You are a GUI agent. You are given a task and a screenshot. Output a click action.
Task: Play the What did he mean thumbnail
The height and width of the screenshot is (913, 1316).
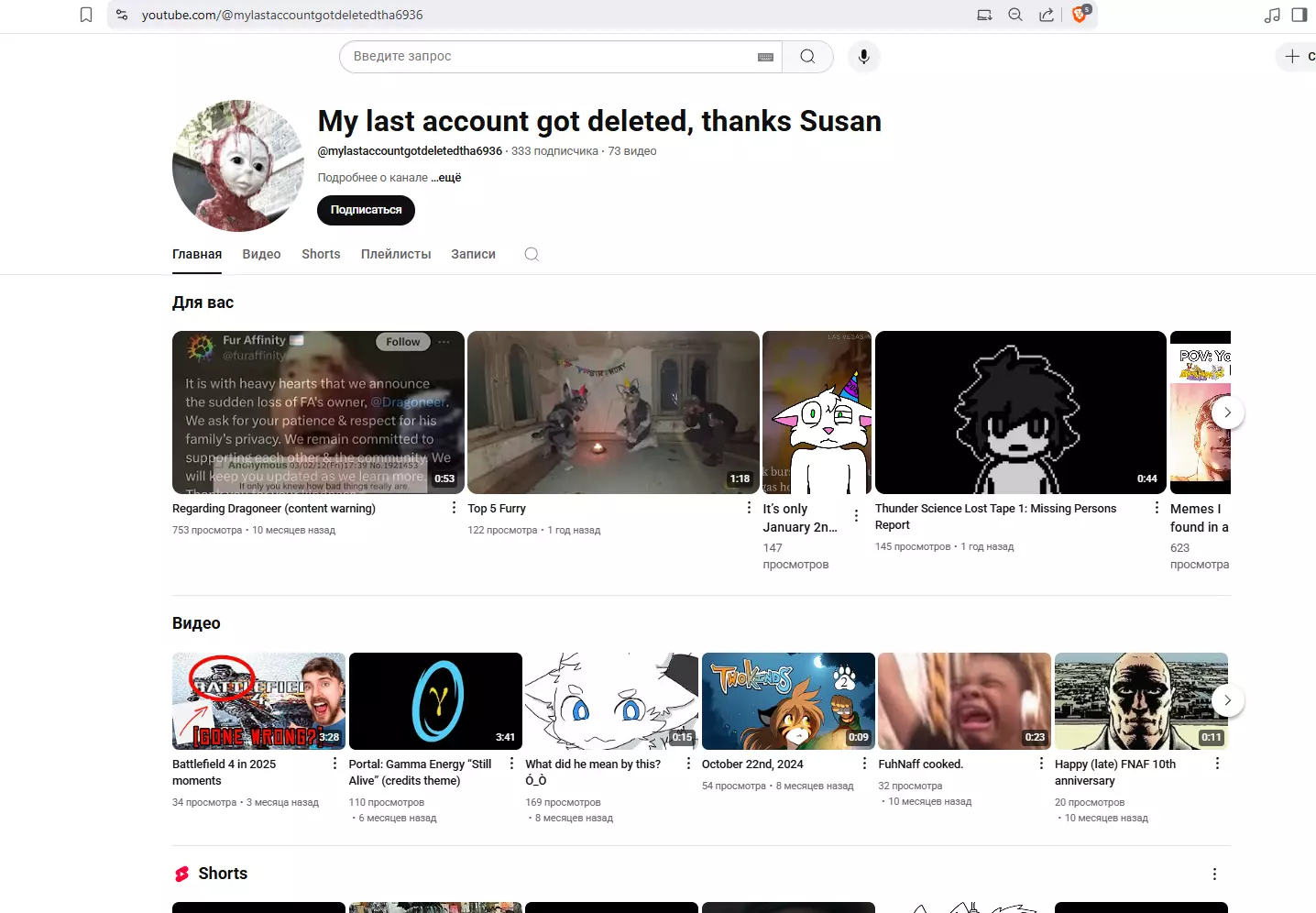611,701
